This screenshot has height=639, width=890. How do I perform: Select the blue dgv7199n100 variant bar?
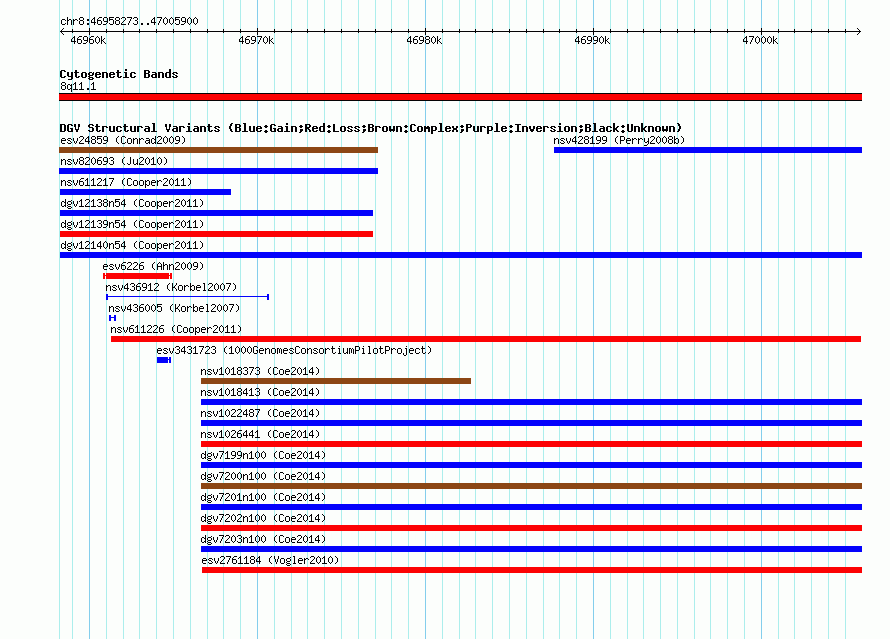pos(531,465)
